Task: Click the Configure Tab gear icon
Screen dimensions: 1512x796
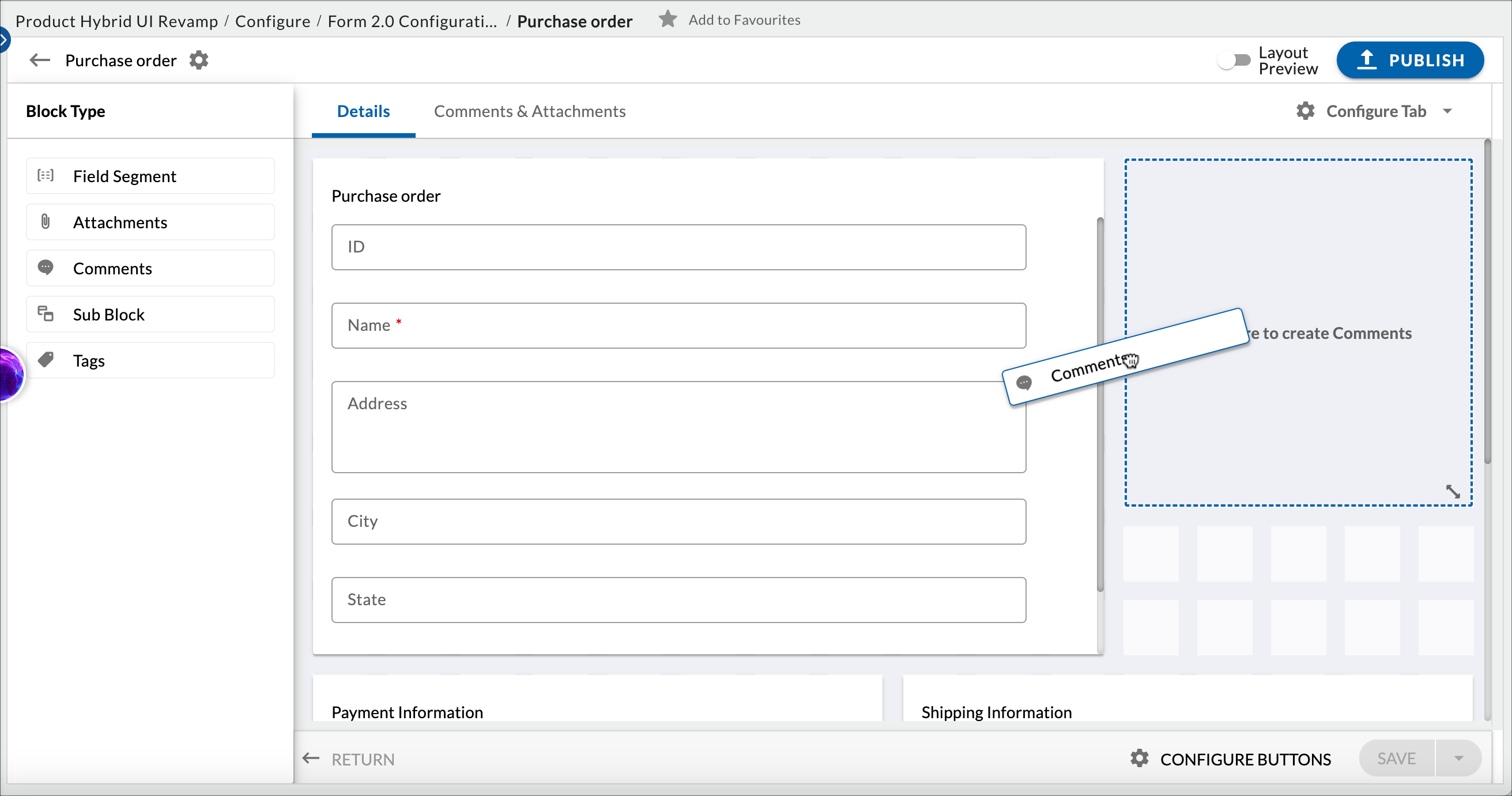Action: (x=1305, y=111)
